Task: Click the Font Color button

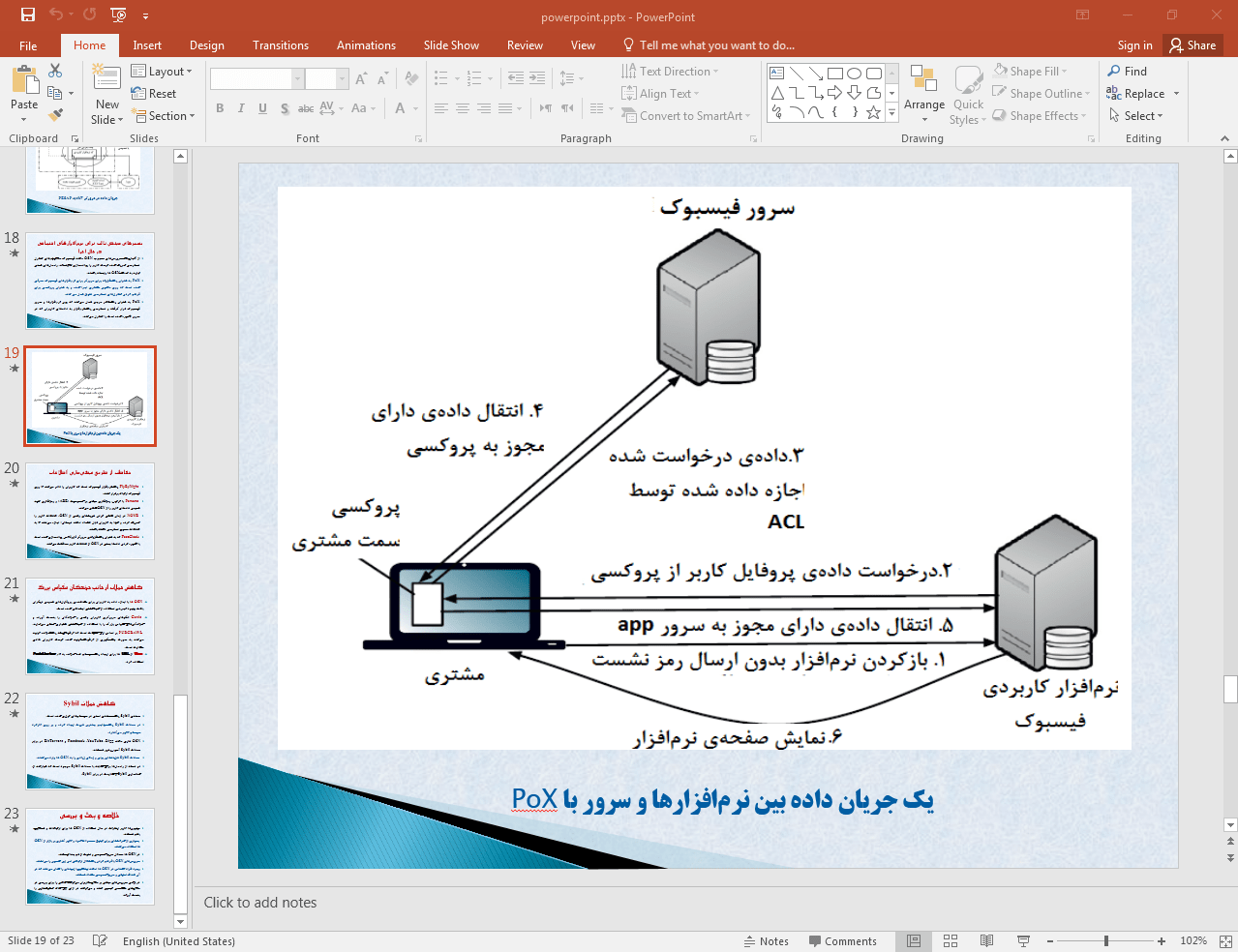Action: tap(400, 108)
